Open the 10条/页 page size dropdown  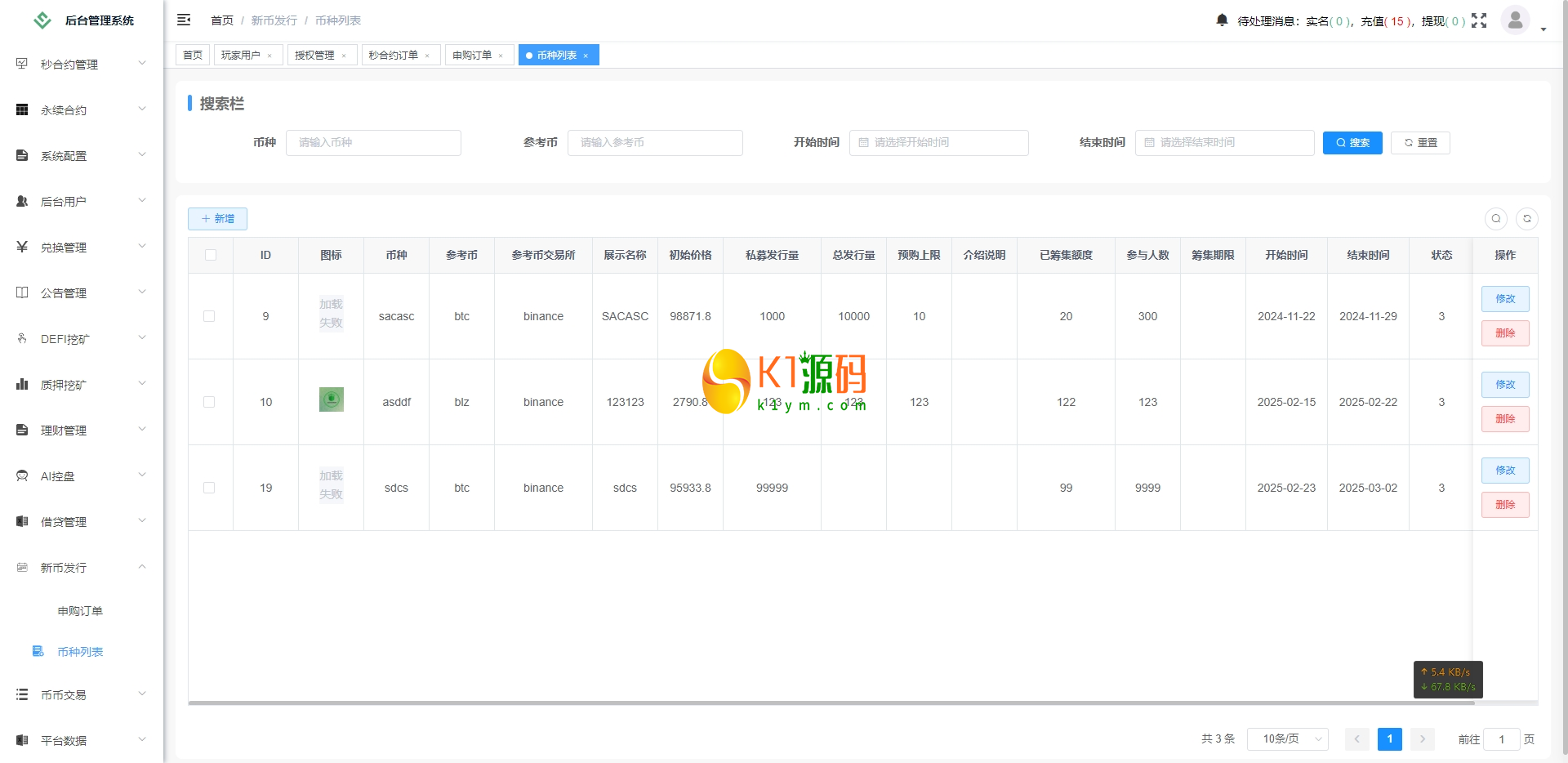(x=1287, y=738)
